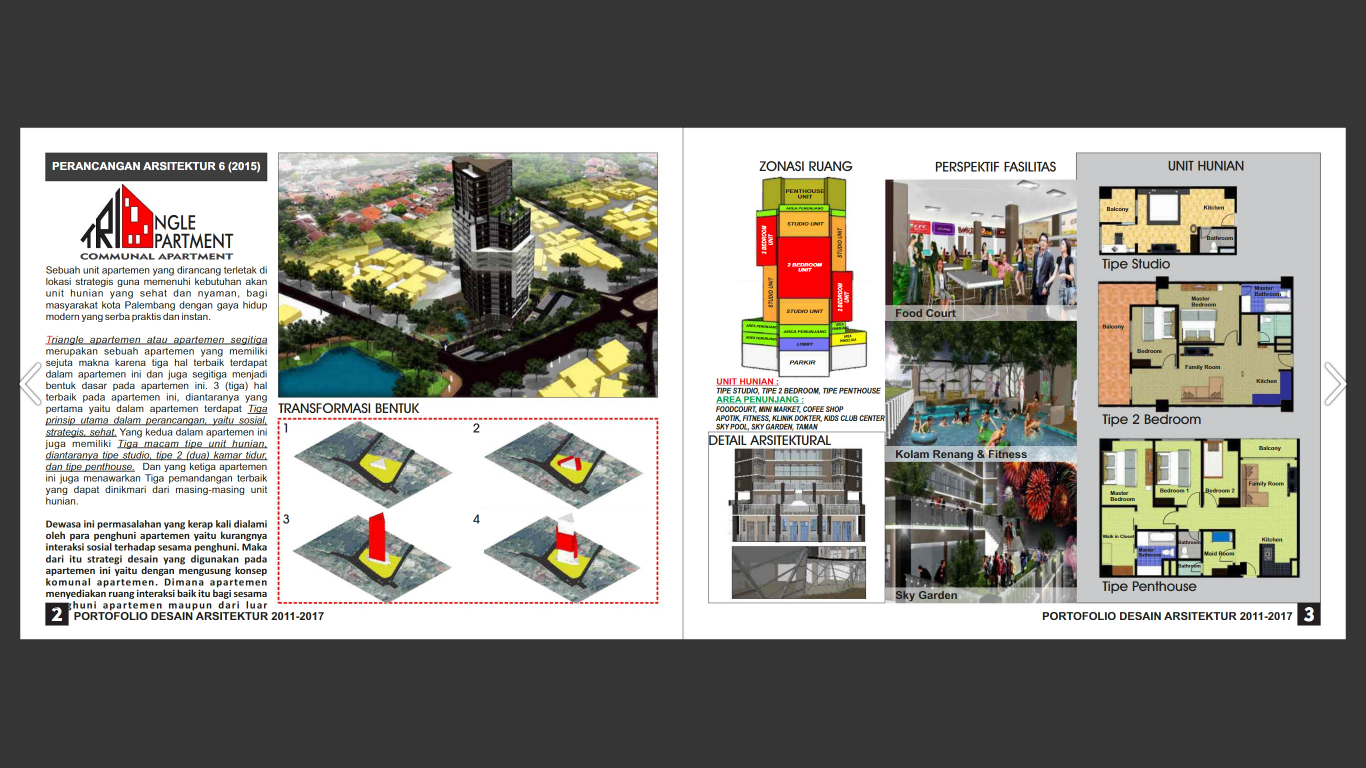The height and width of the screenshot is (768, 1366).
Task: Advance to next page via right chevron
Action: point(1334,384)
